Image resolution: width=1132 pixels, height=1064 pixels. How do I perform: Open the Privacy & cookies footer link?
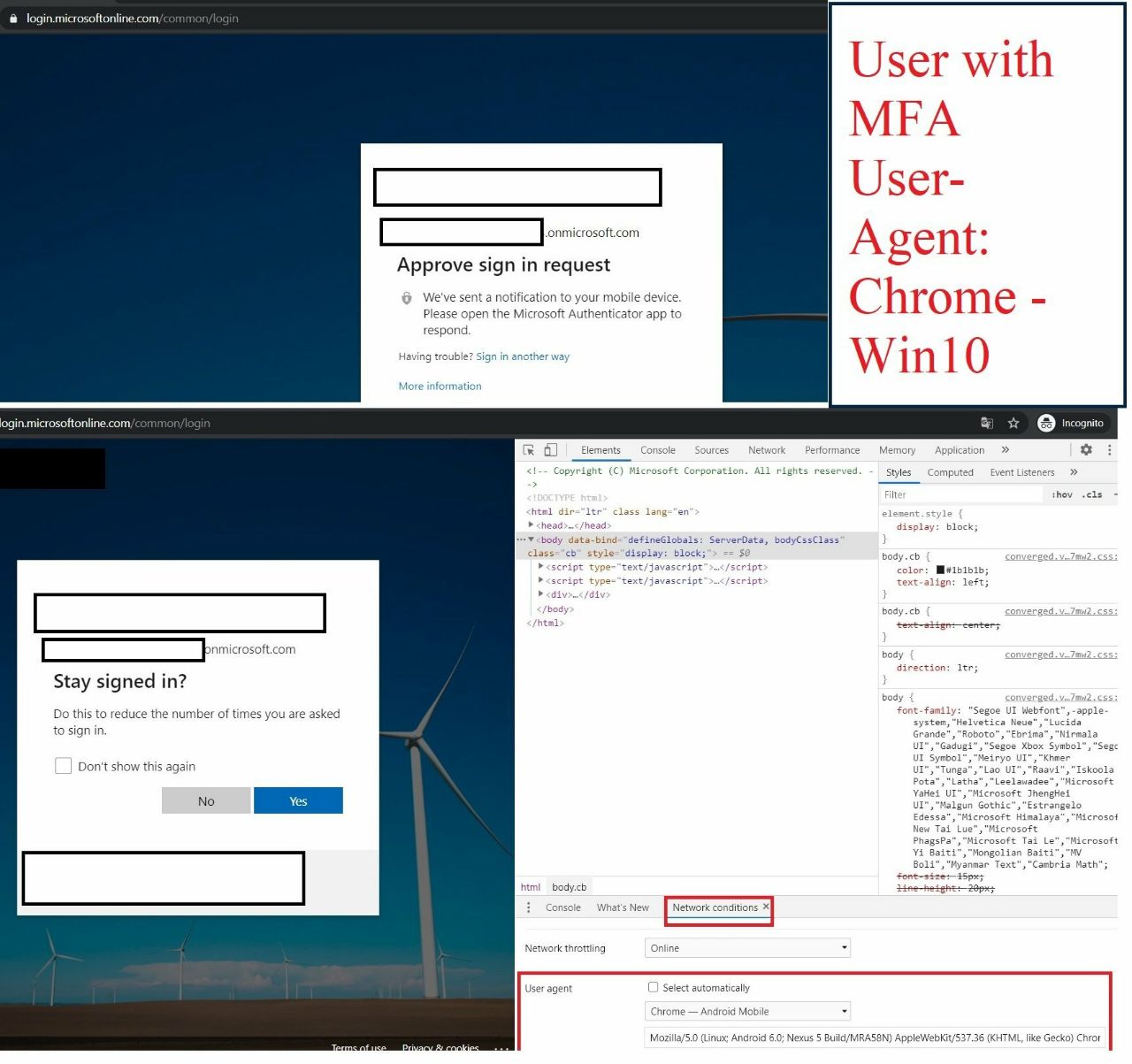tap(440, 1048)
